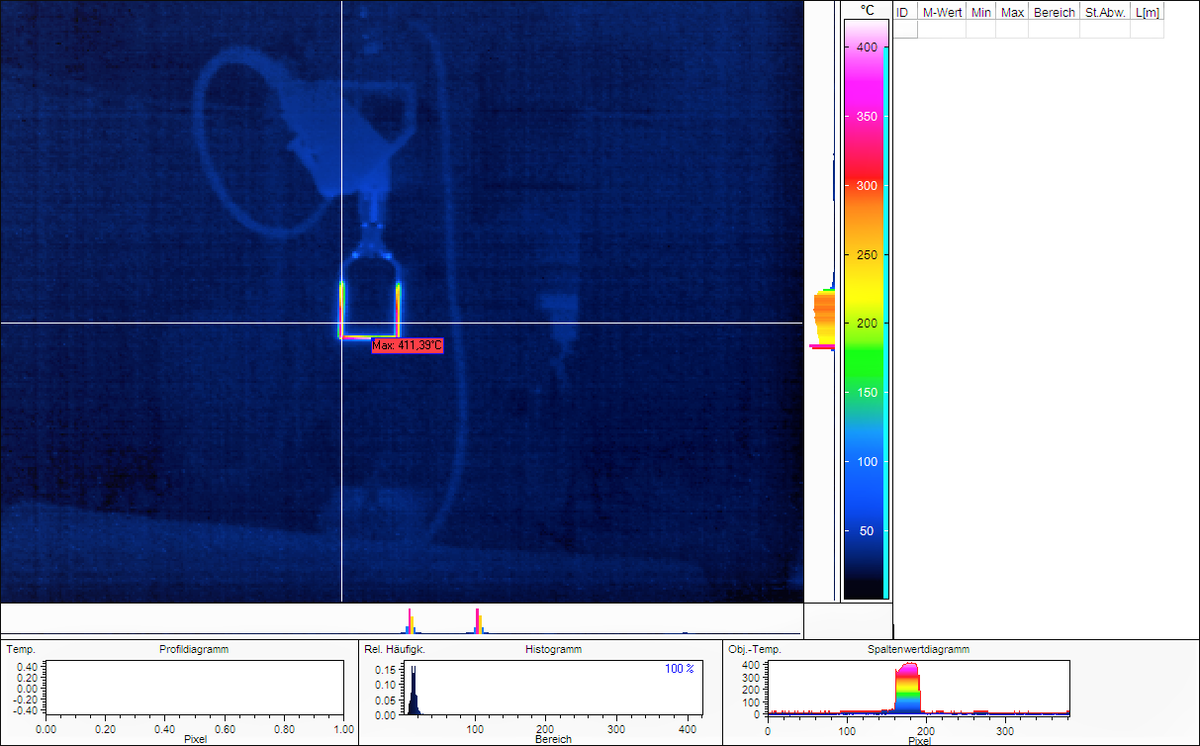Click the L[m] column header

click(x=1148, y=13)
